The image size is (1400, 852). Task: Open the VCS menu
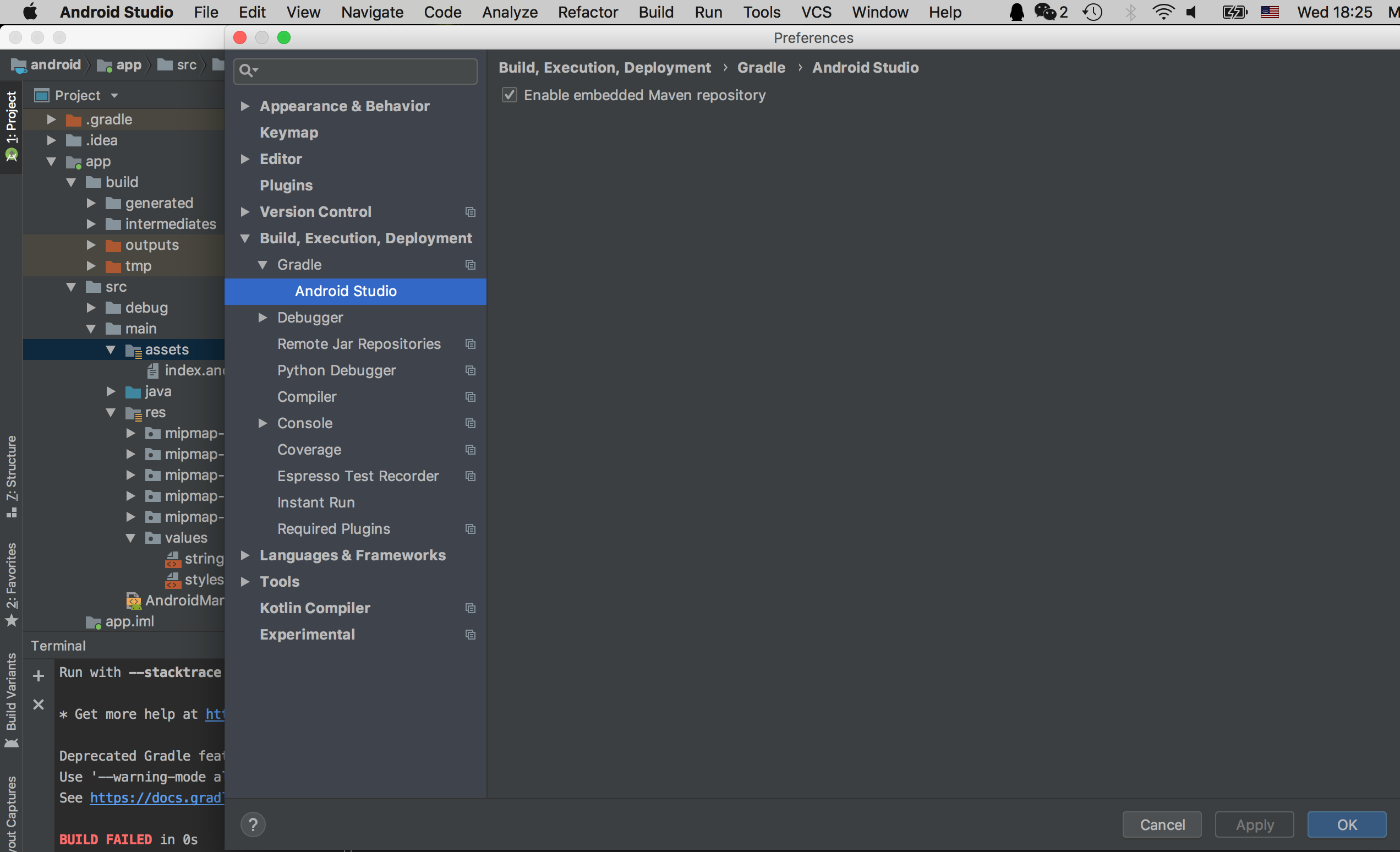tap(816, 12)
